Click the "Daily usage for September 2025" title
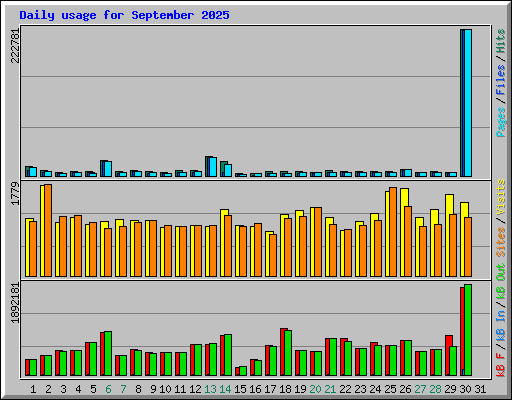Screen dimensions: 512x400 pyautogui.click(x=124, y=15)
